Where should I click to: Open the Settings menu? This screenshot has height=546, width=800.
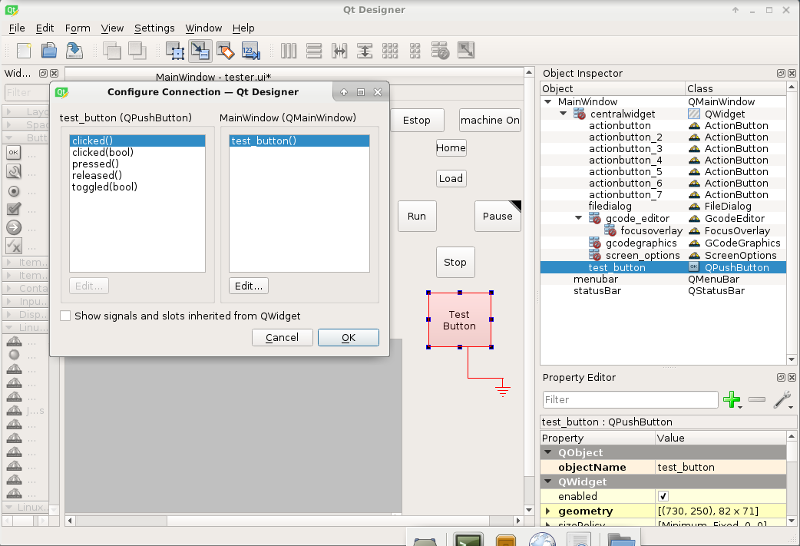[154, 28]
